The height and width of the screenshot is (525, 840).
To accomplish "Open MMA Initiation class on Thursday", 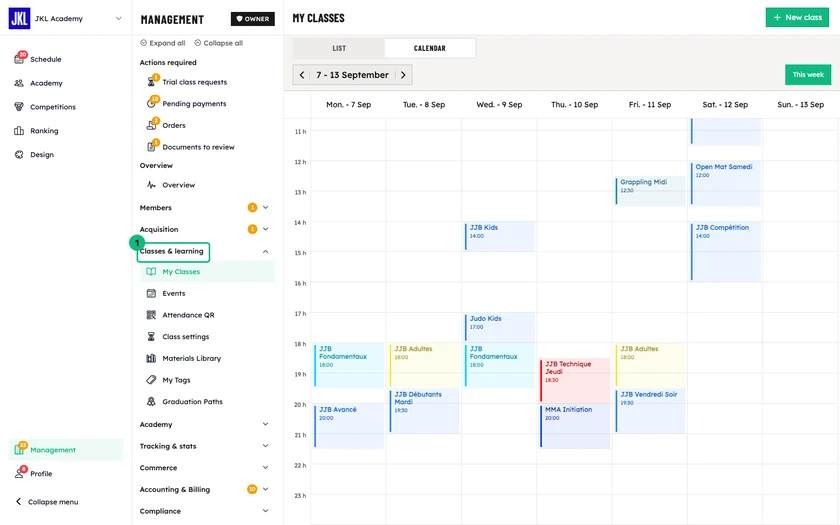I will point(575,426).
